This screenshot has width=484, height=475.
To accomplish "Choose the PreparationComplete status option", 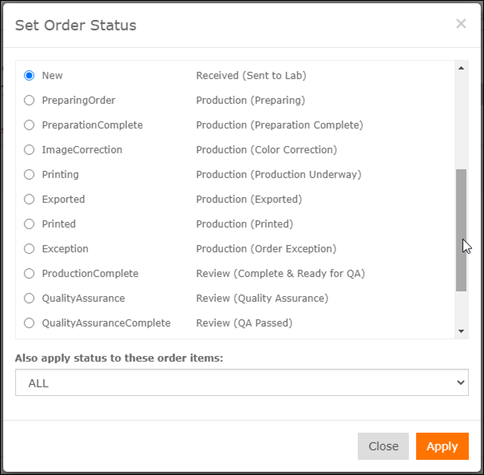I will pos(29,125).
